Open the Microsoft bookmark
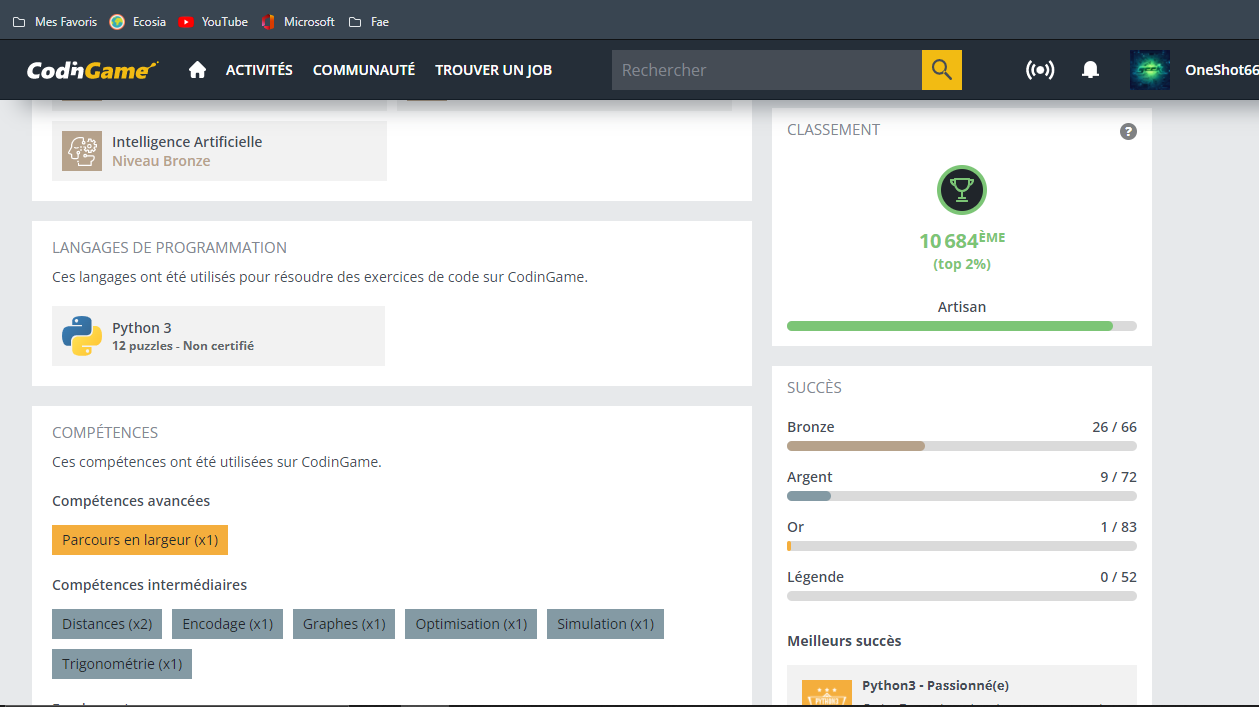 pyautogui.click(x=298, y=21)
